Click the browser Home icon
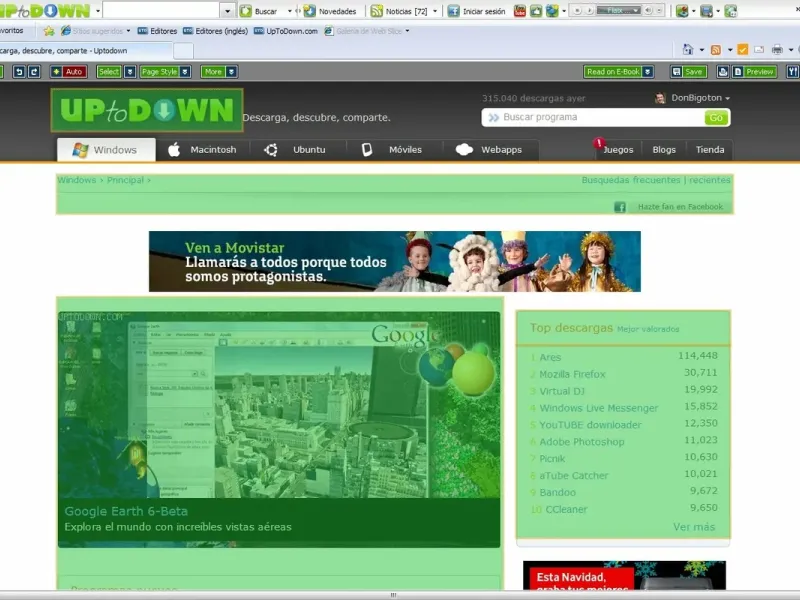This screenshot has height=600, width=800. 688,49
